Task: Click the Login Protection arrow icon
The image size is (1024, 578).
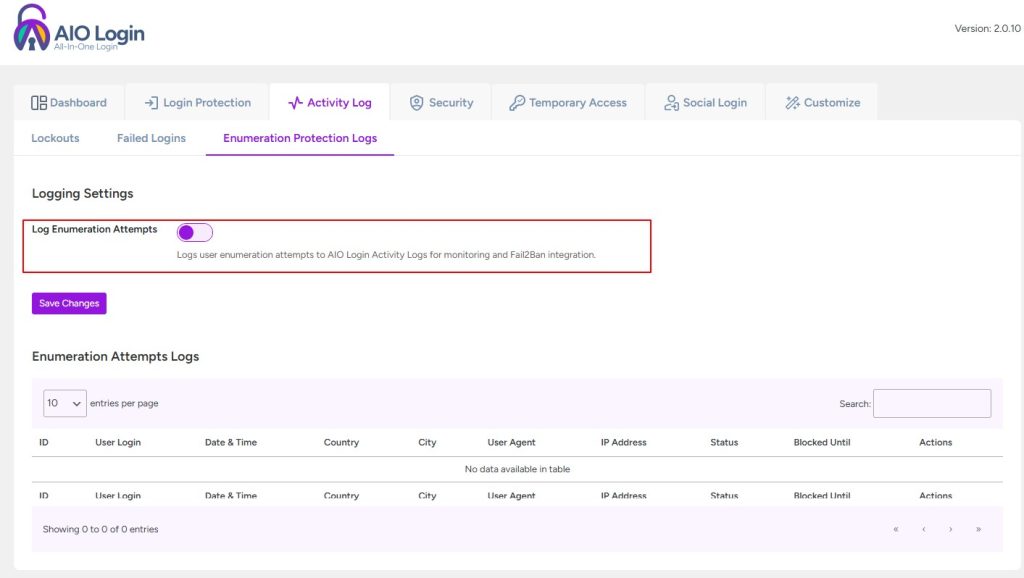Action: pos(151,103)
